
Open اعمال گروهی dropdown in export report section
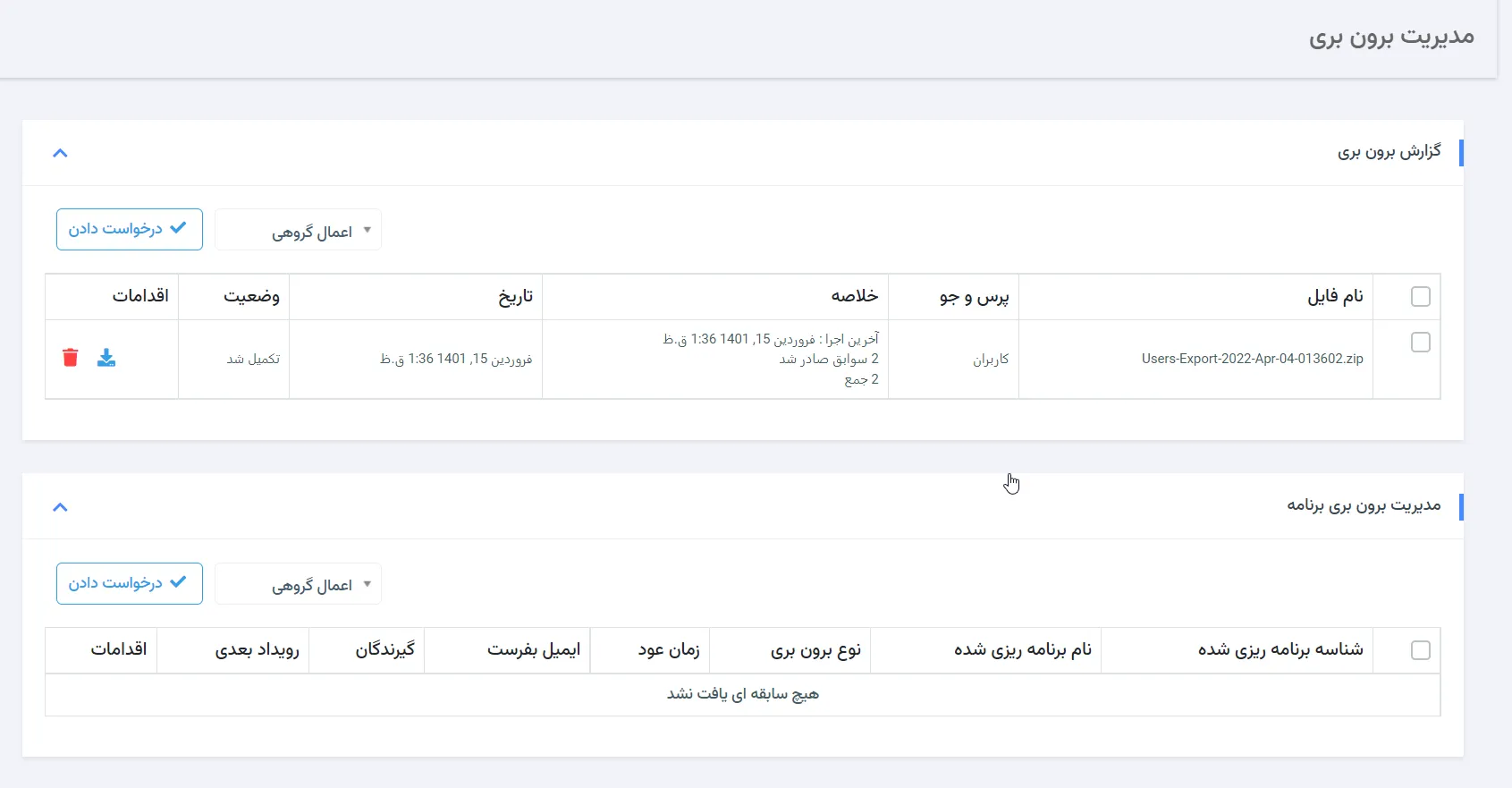(x=299, y=230)
